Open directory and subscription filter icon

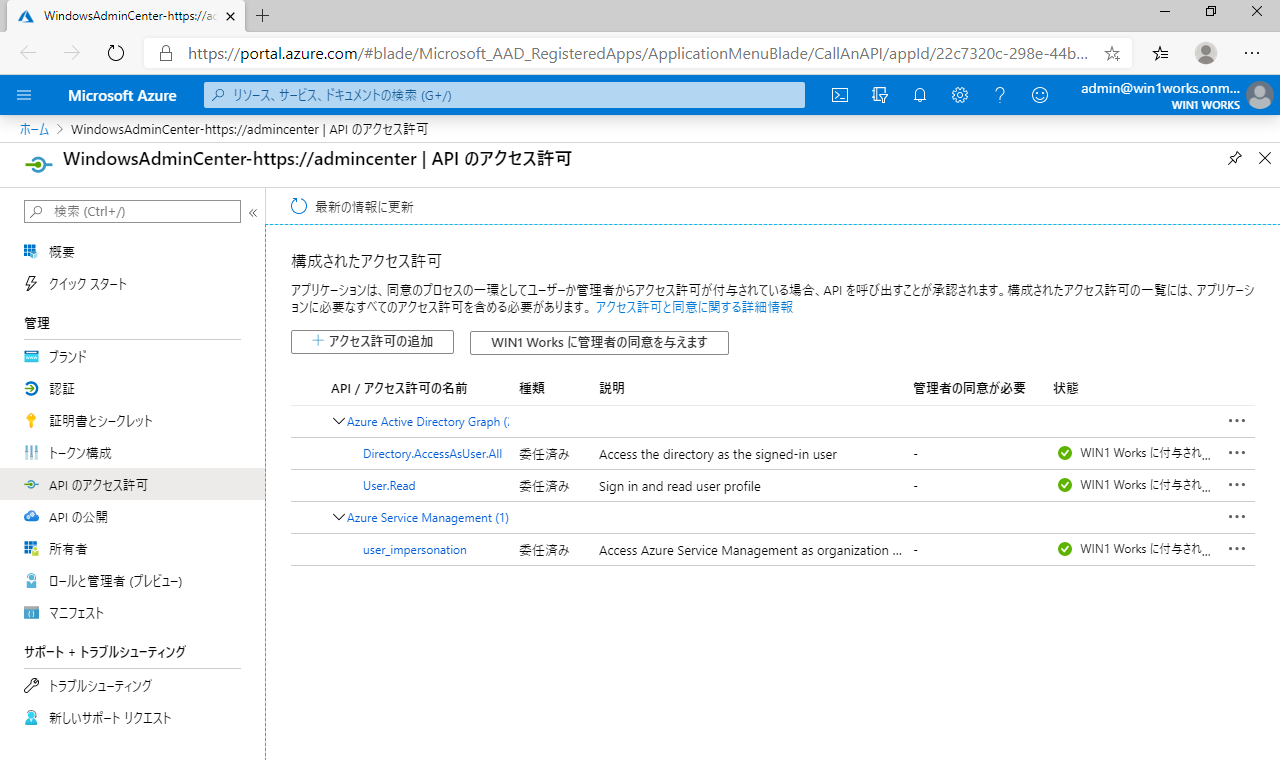click(880, 95)
